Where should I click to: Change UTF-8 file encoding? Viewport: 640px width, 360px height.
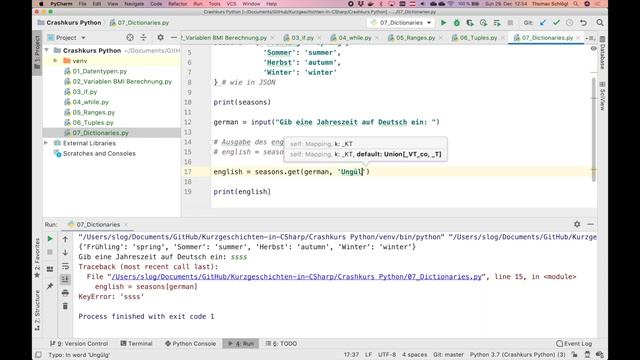pyautogui.click(x=387, y=355)
